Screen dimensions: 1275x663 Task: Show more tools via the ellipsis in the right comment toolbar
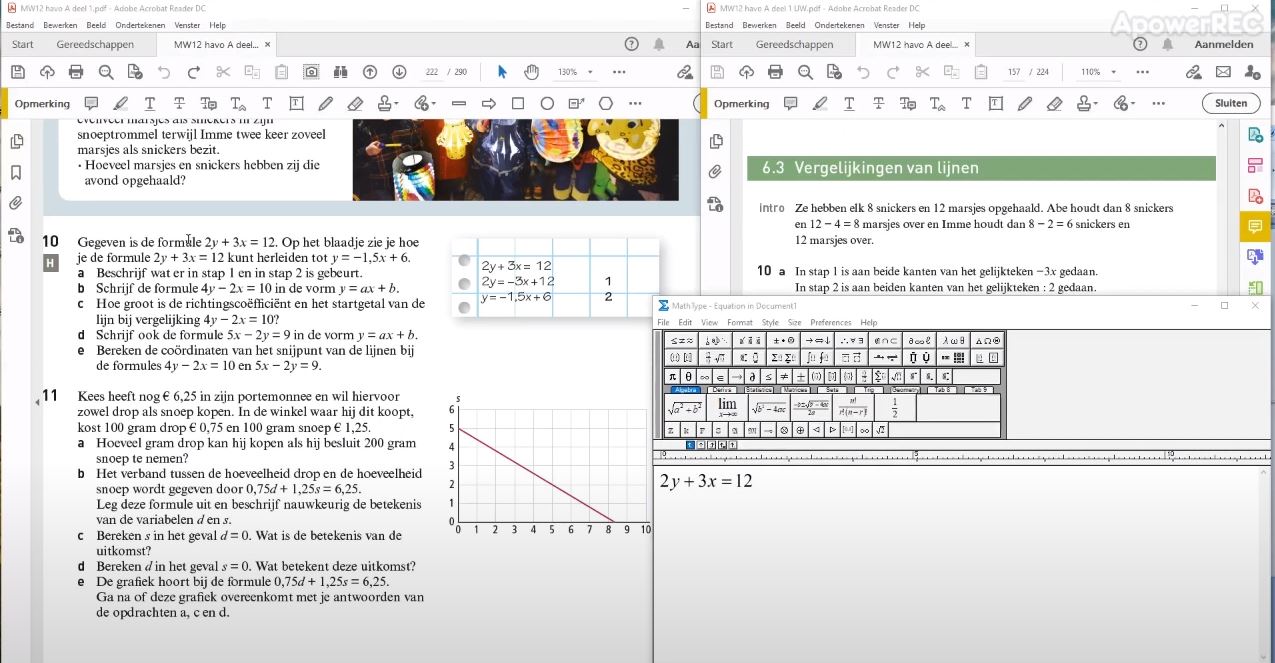1159,103
